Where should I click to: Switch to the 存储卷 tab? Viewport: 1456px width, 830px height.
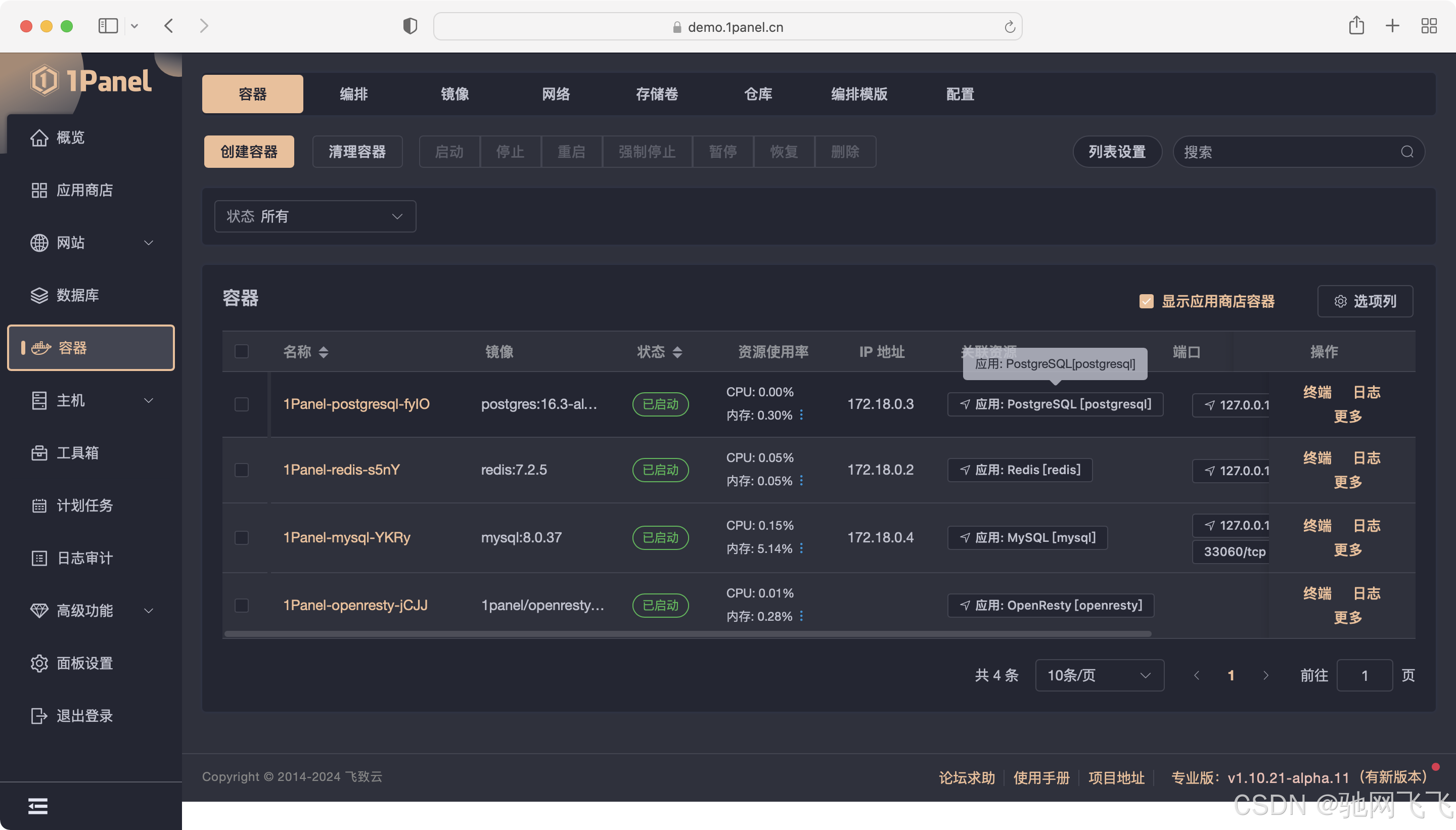657,94
